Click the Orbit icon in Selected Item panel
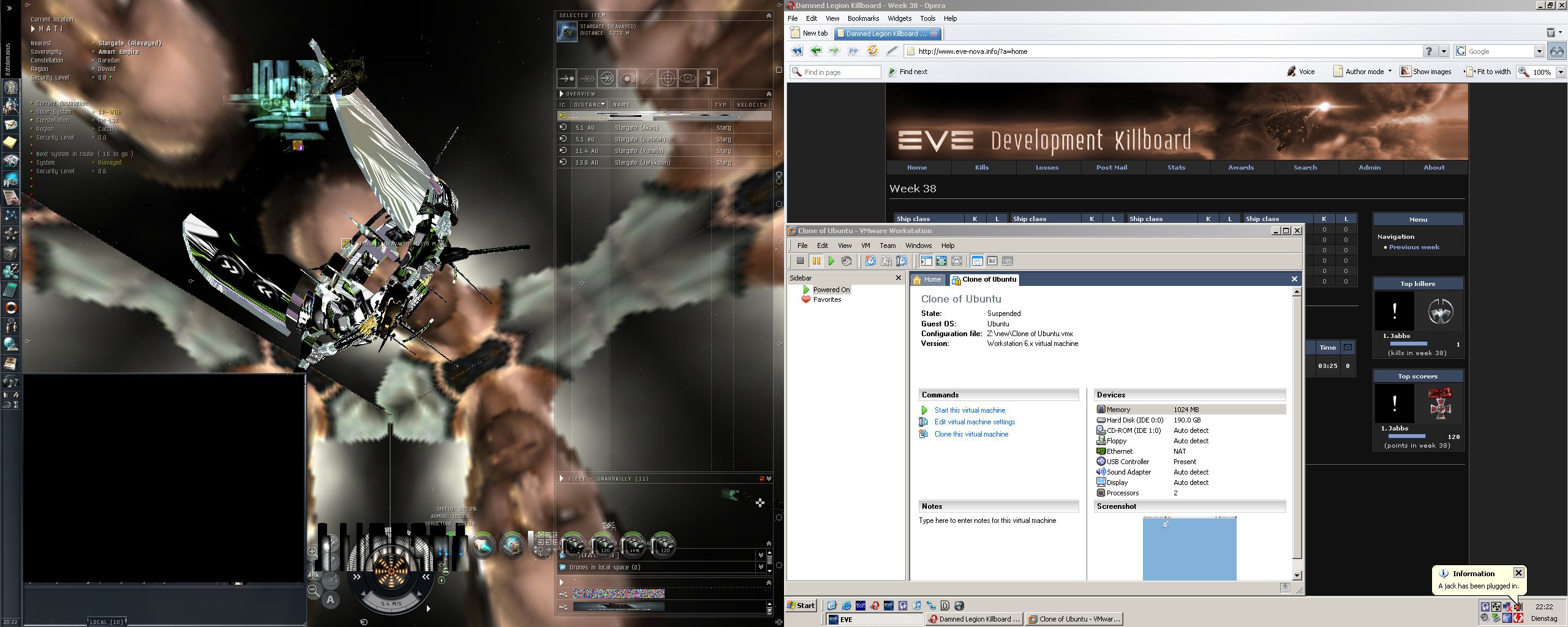 click(627, 78)
